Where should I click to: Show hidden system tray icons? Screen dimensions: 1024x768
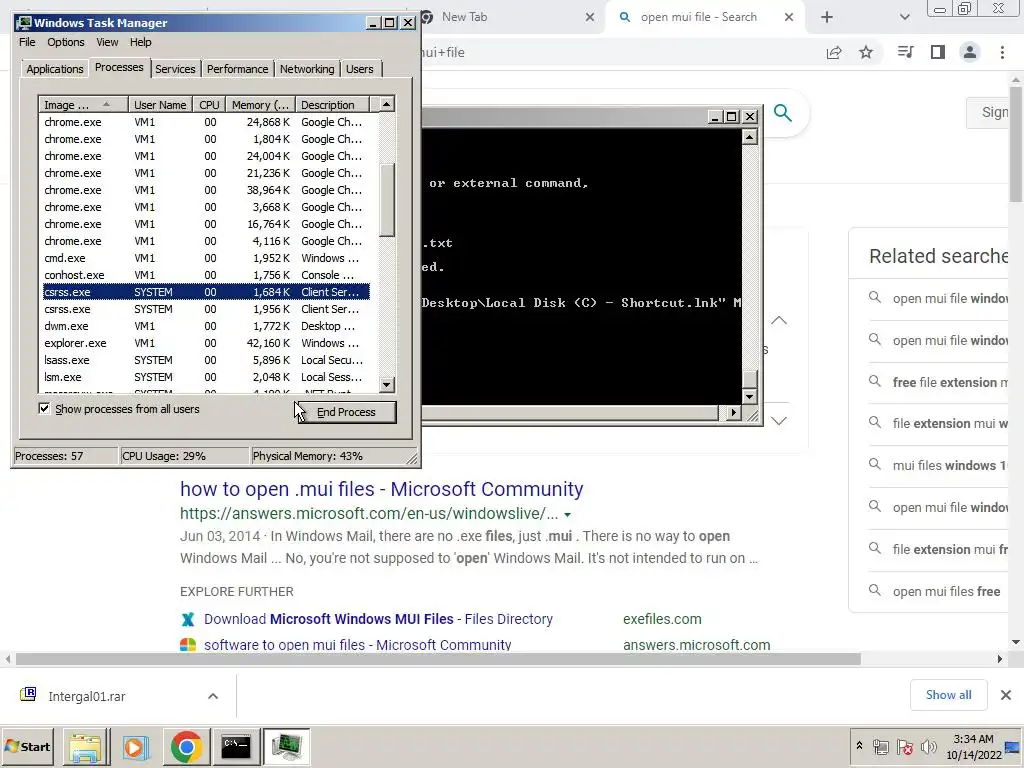(859, 746)
